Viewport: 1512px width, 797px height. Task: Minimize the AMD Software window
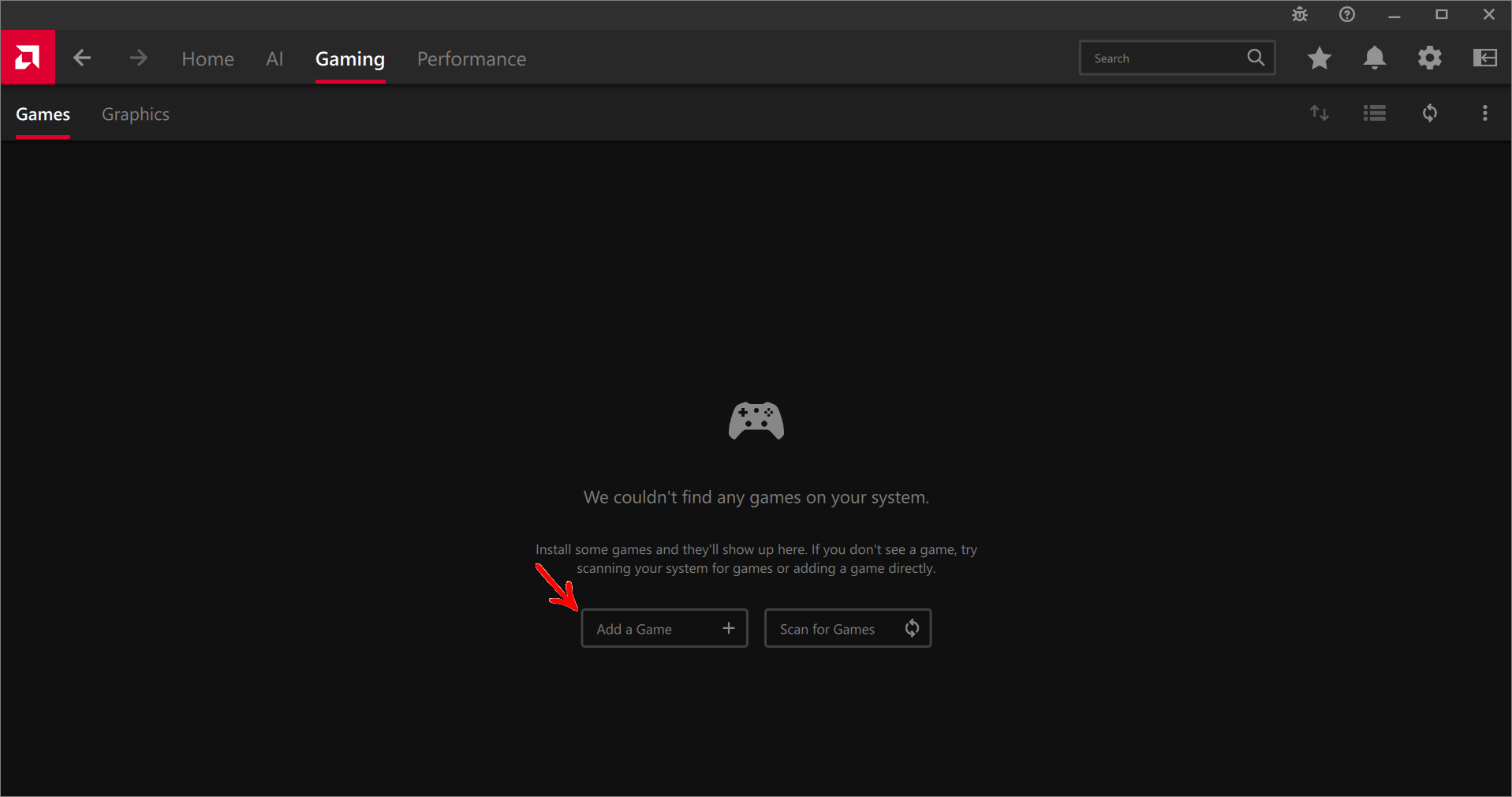click(1394, 15)
